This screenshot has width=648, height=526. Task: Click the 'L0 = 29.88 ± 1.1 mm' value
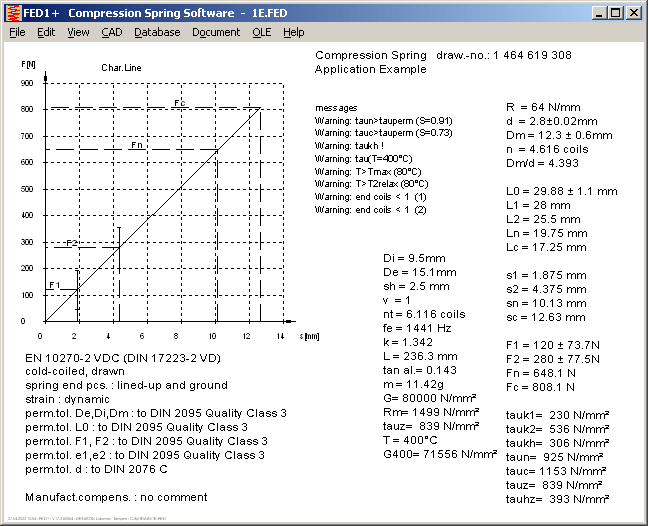click(x=562, y=191)
